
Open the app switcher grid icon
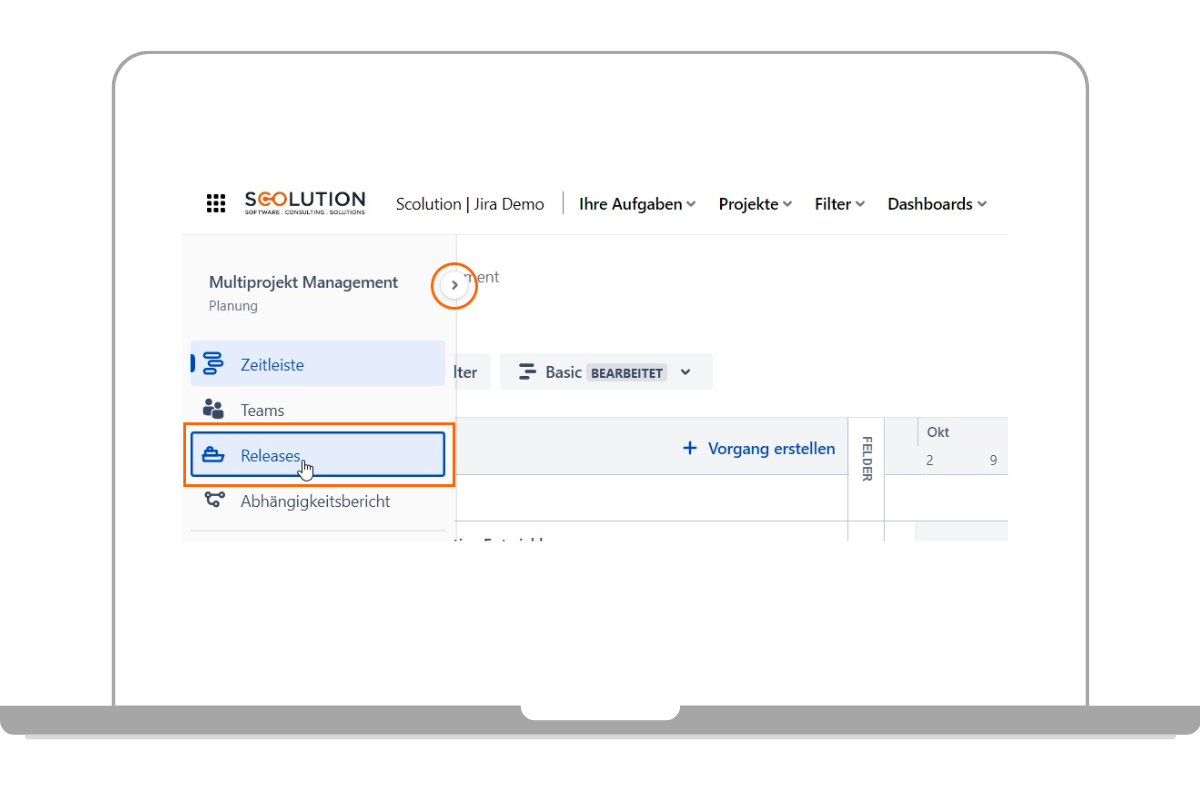click(x=216, y=204)
